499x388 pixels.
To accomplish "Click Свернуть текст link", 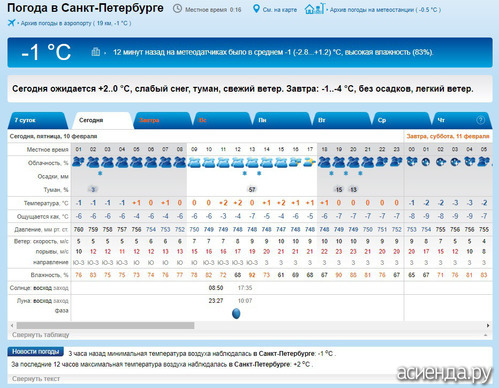I will (36, 379).
